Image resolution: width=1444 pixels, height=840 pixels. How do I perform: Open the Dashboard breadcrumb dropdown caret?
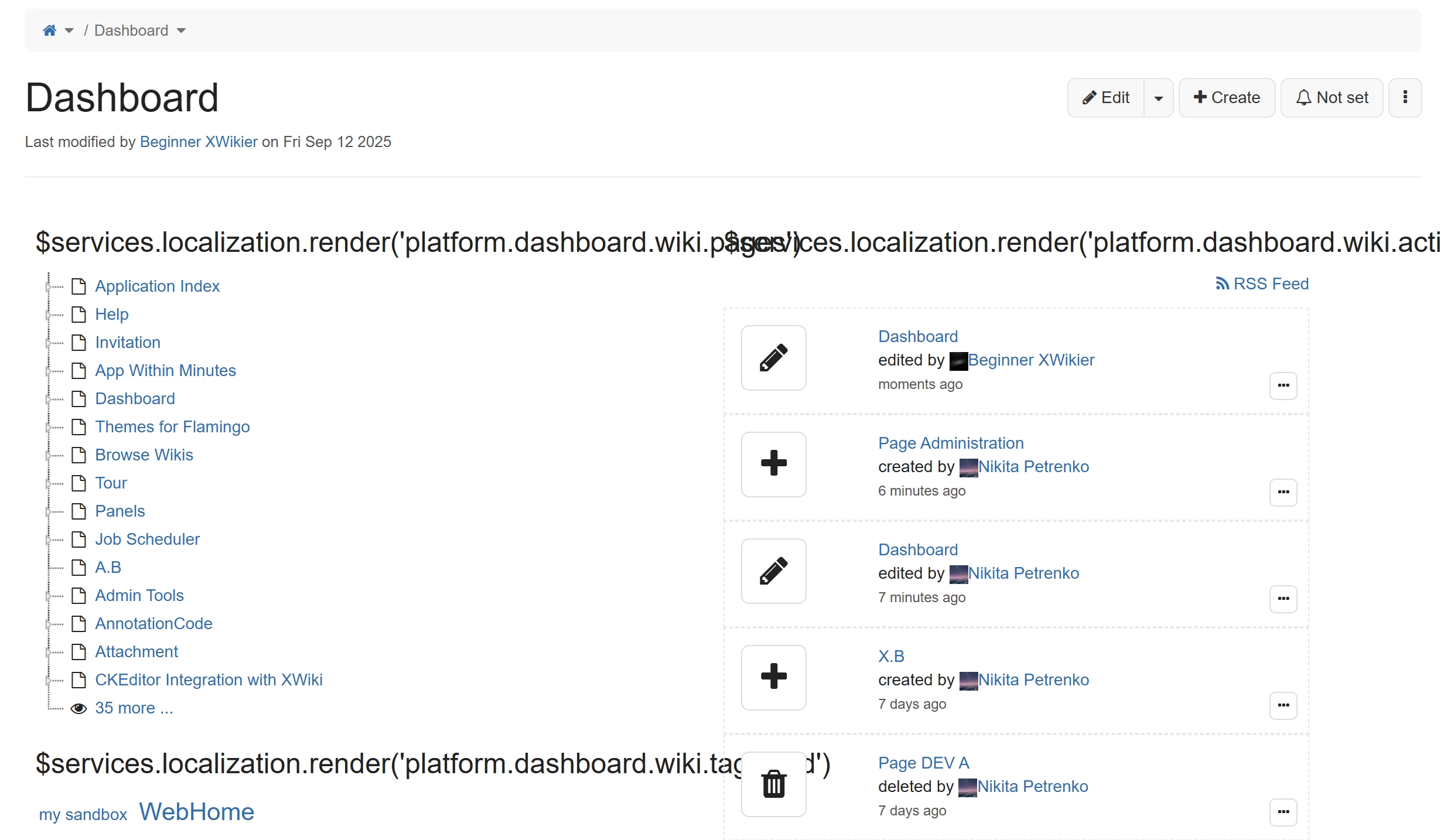[x=181, y=30]
